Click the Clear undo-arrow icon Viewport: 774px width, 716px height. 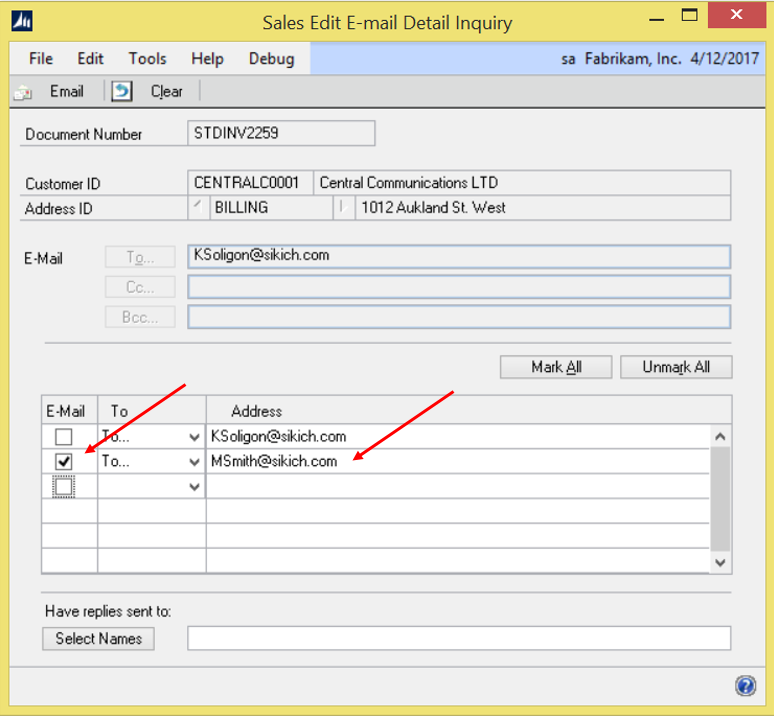pos(122,92)
